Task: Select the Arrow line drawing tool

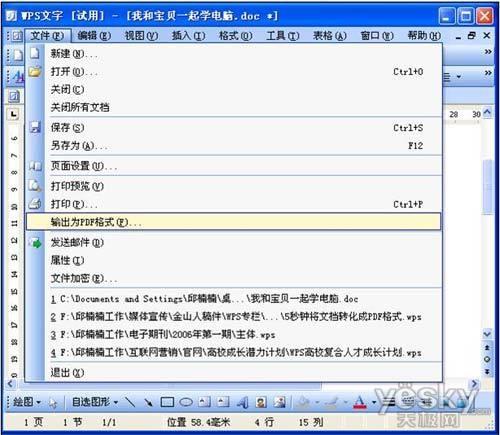Action: tap(148, 402)
